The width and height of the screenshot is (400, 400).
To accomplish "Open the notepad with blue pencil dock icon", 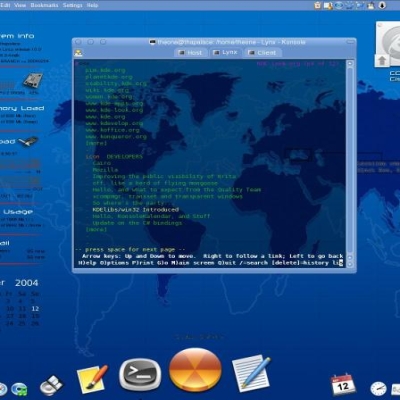I will click(x=251, y=373).
